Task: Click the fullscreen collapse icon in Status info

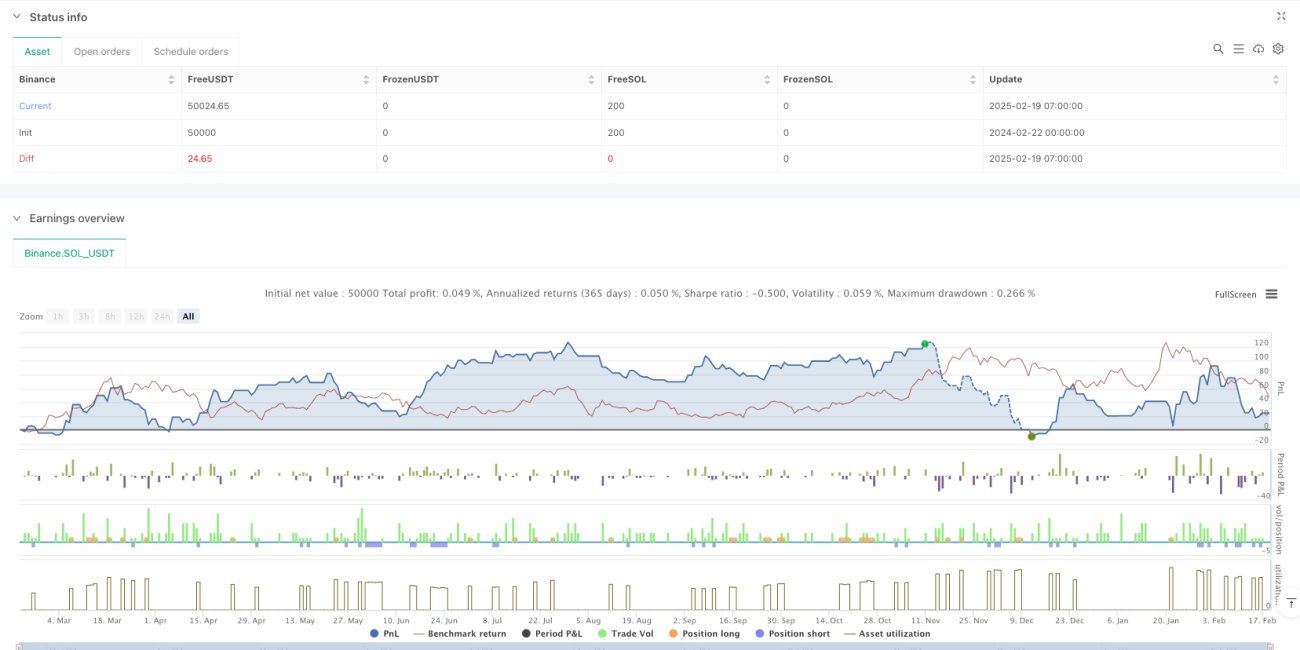Action: (x=1281, y=16)
